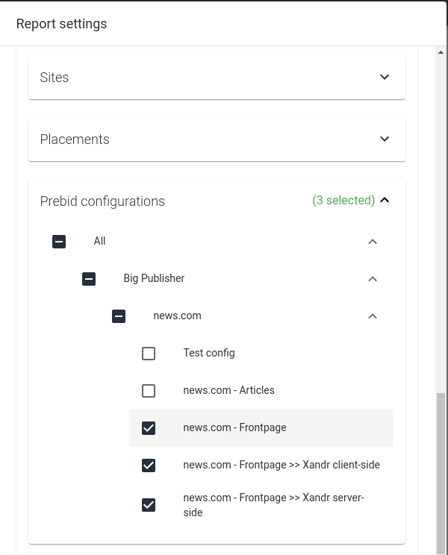This screenshot has width=448, height=555.
Task: Open the Placements panel header
Action: [x=217, y=139]
